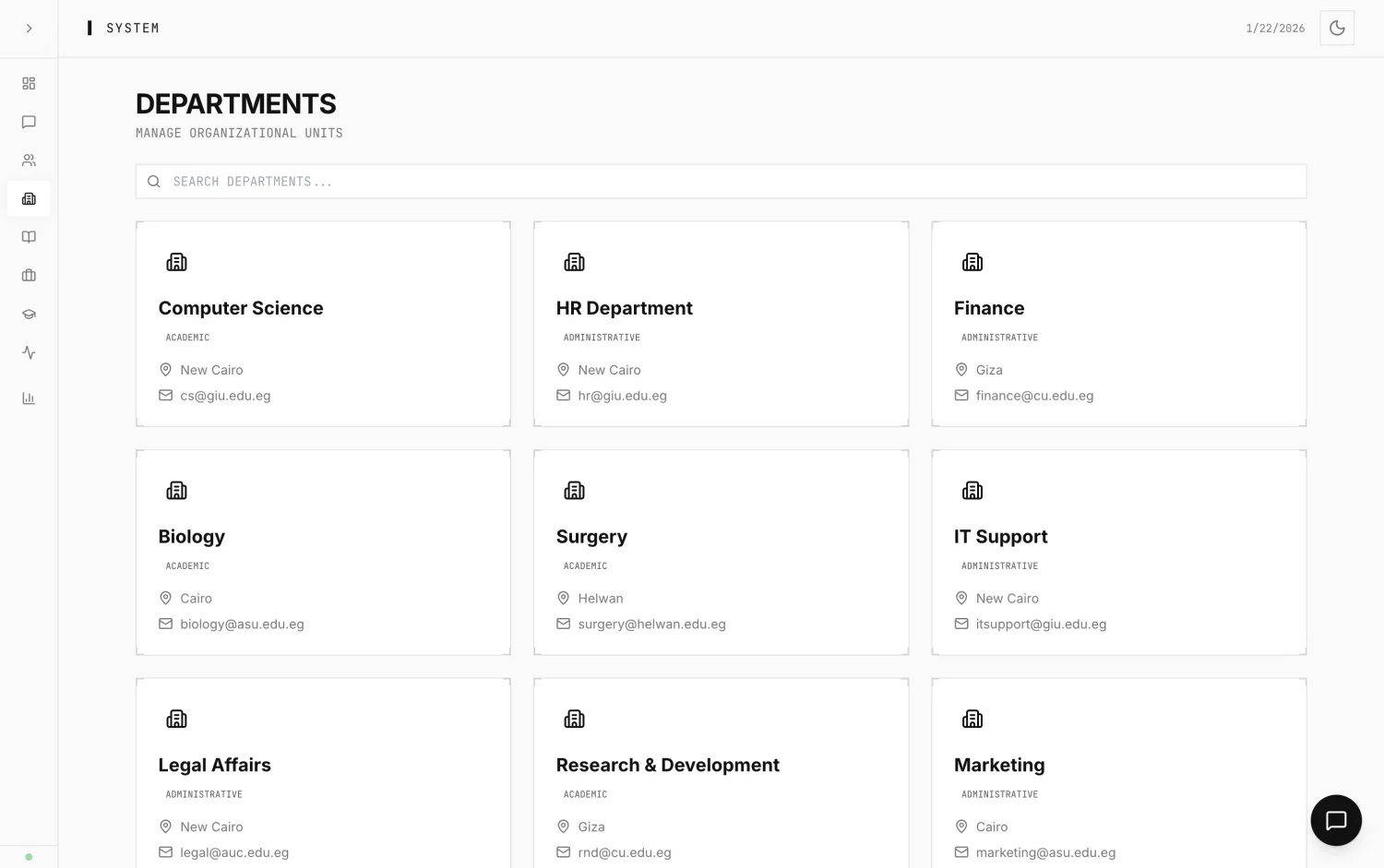Click the legal@auc.edu.eg email
This screenshot has height=868, width=1384.
[x=234, y=852]
